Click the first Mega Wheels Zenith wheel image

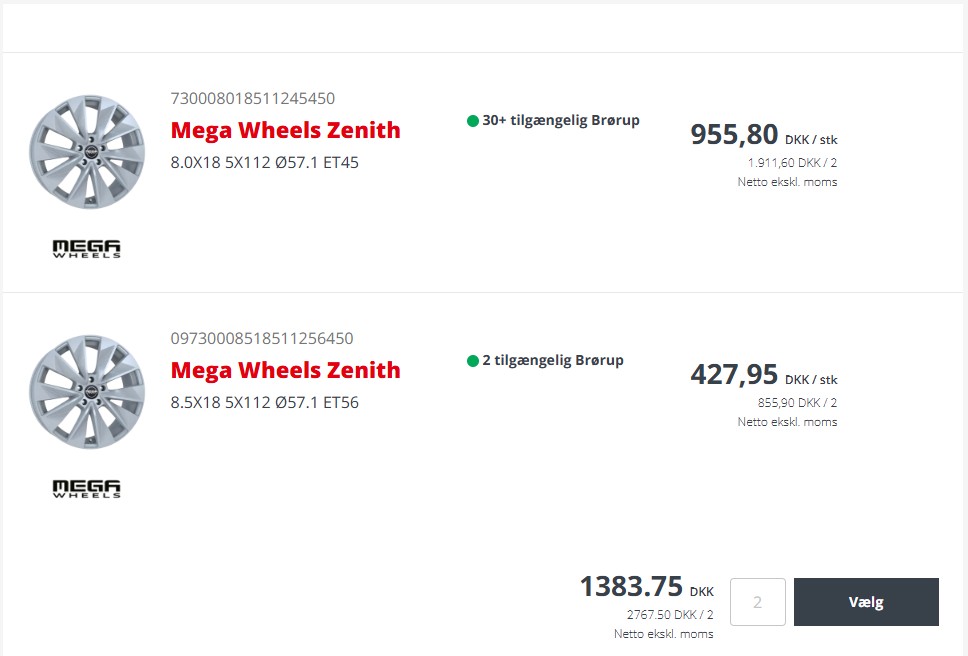point(87,152)
